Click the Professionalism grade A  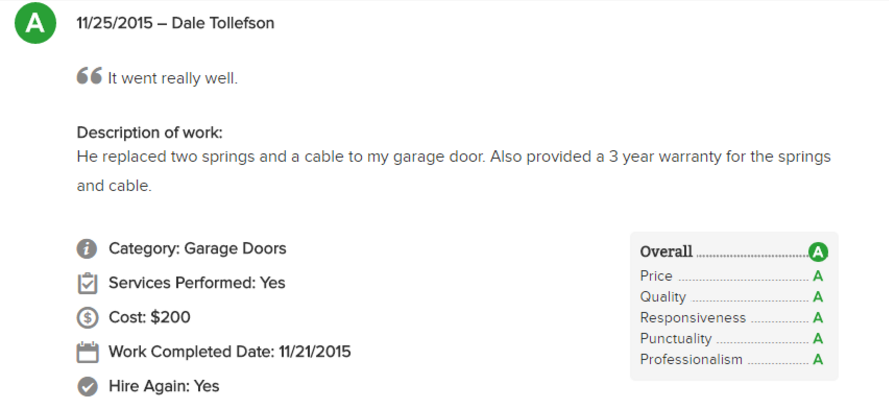coord(818,360)
